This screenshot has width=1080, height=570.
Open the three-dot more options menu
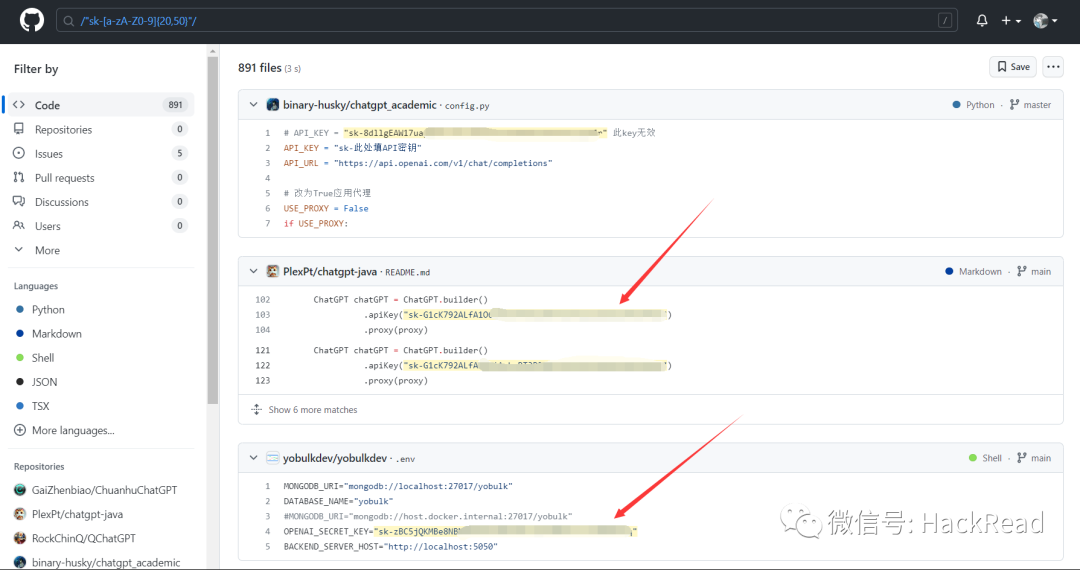click(x=1052, y=67)
